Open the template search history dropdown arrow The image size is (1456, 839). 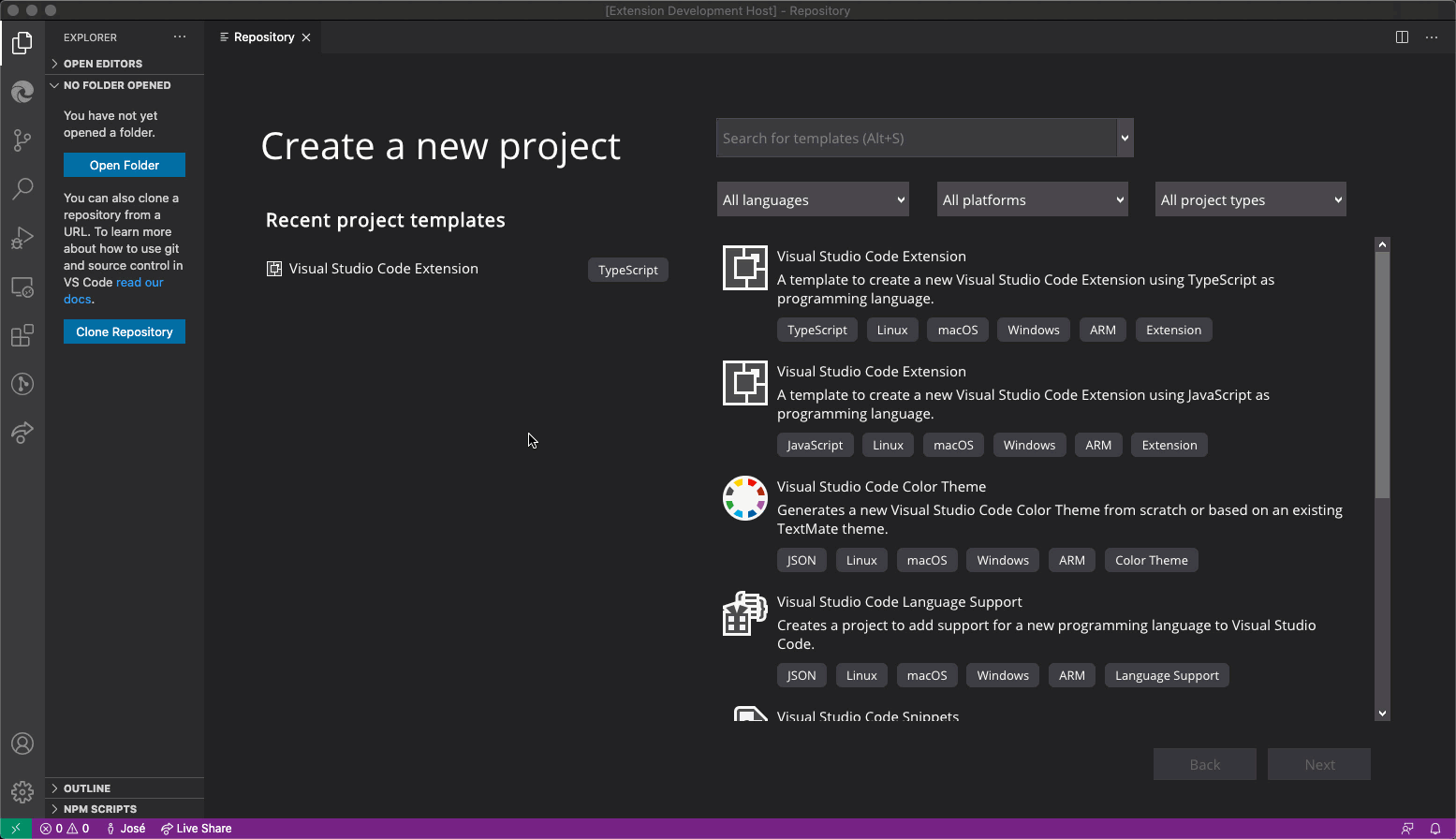pos(1125,138)
